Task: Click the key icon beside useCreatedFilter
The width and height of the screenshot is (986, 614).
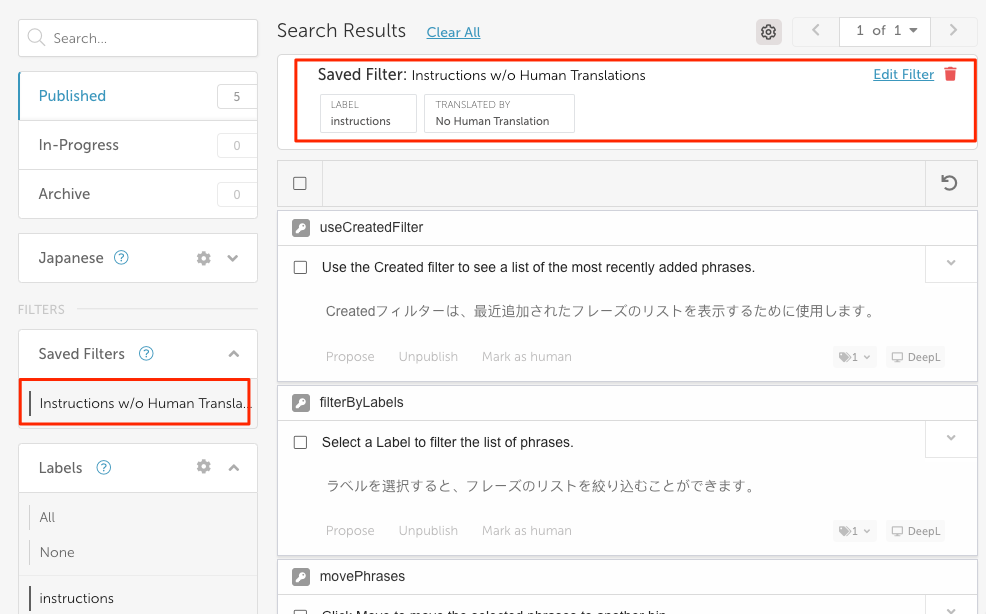Action: [x=300, y=228]
